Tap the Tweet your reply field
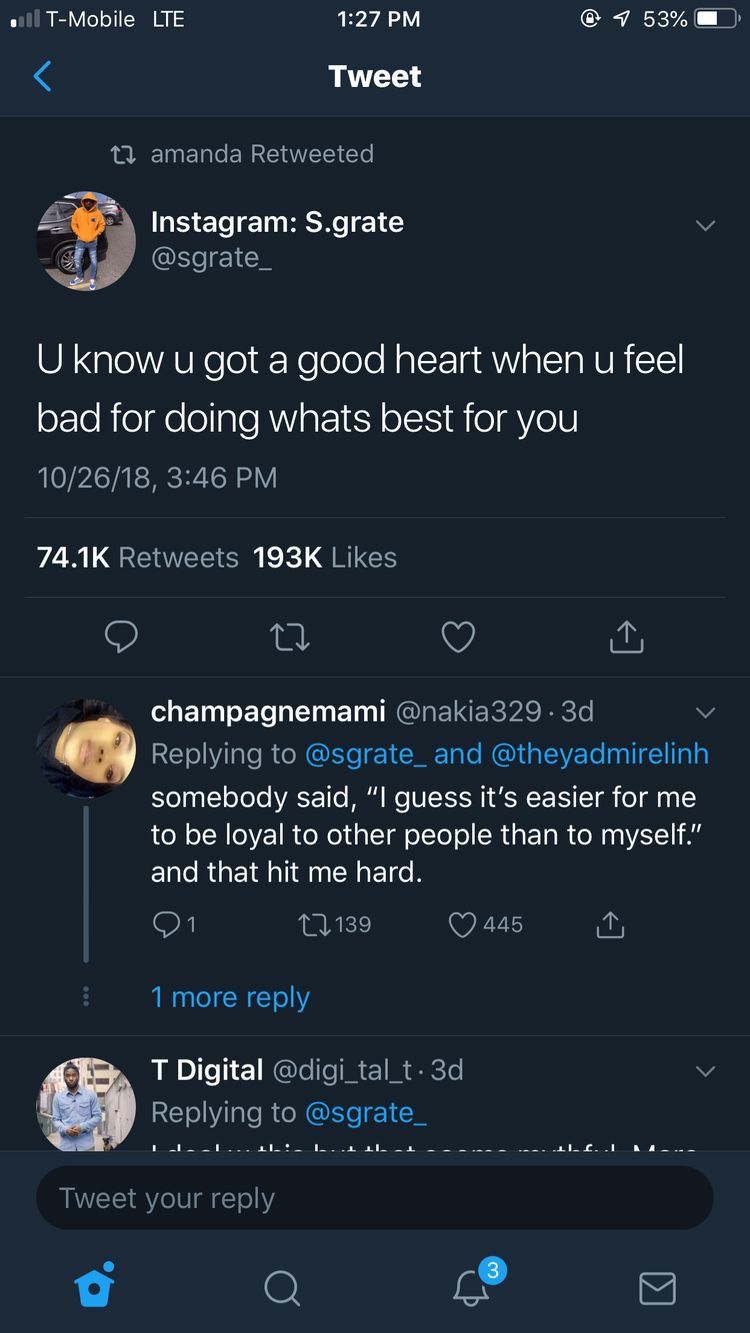Viewport: 750px width, 1333px height. coord(374,1197)
